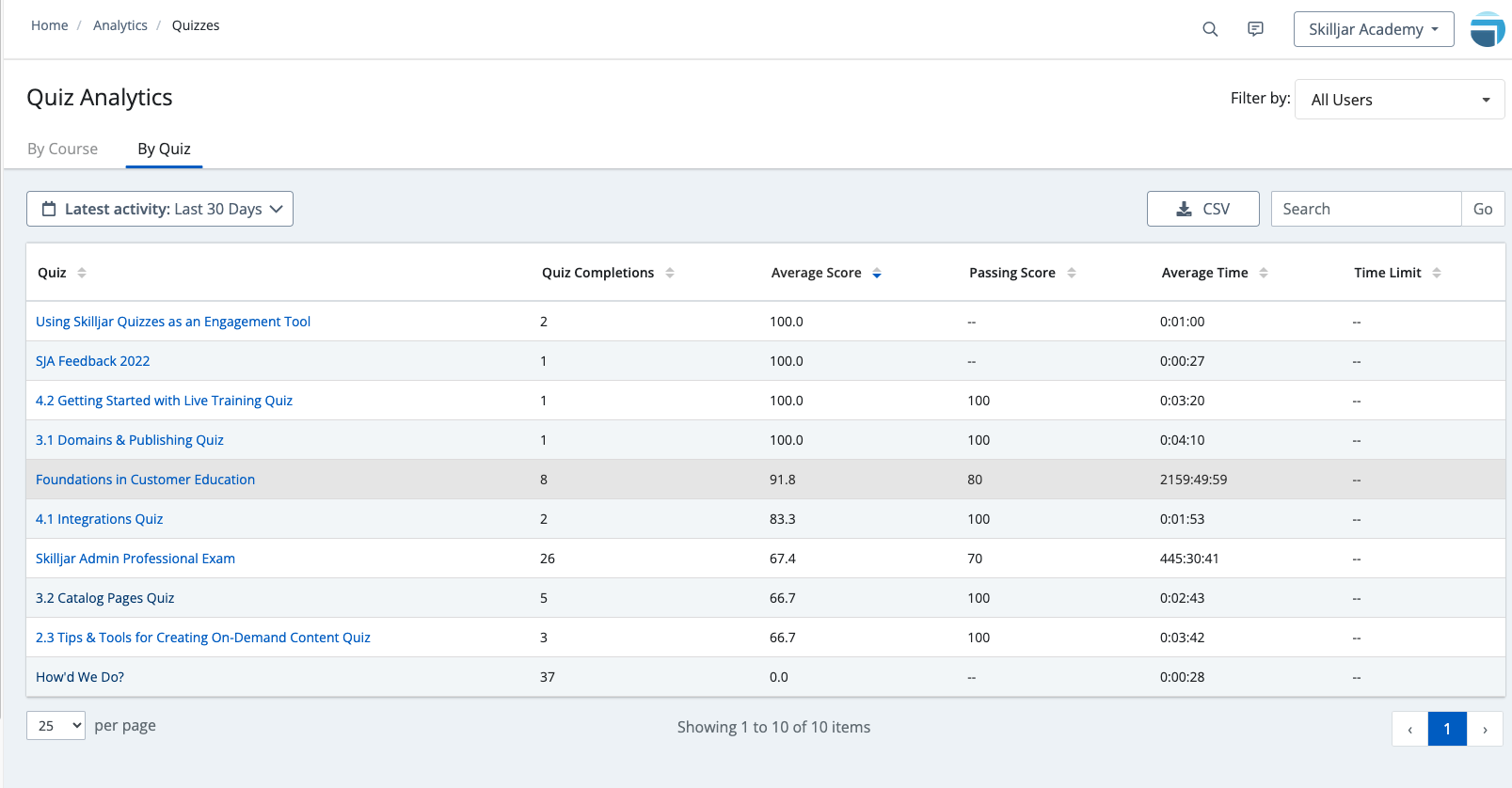
Task: Select the By Quiz tab
Action: 164,149
